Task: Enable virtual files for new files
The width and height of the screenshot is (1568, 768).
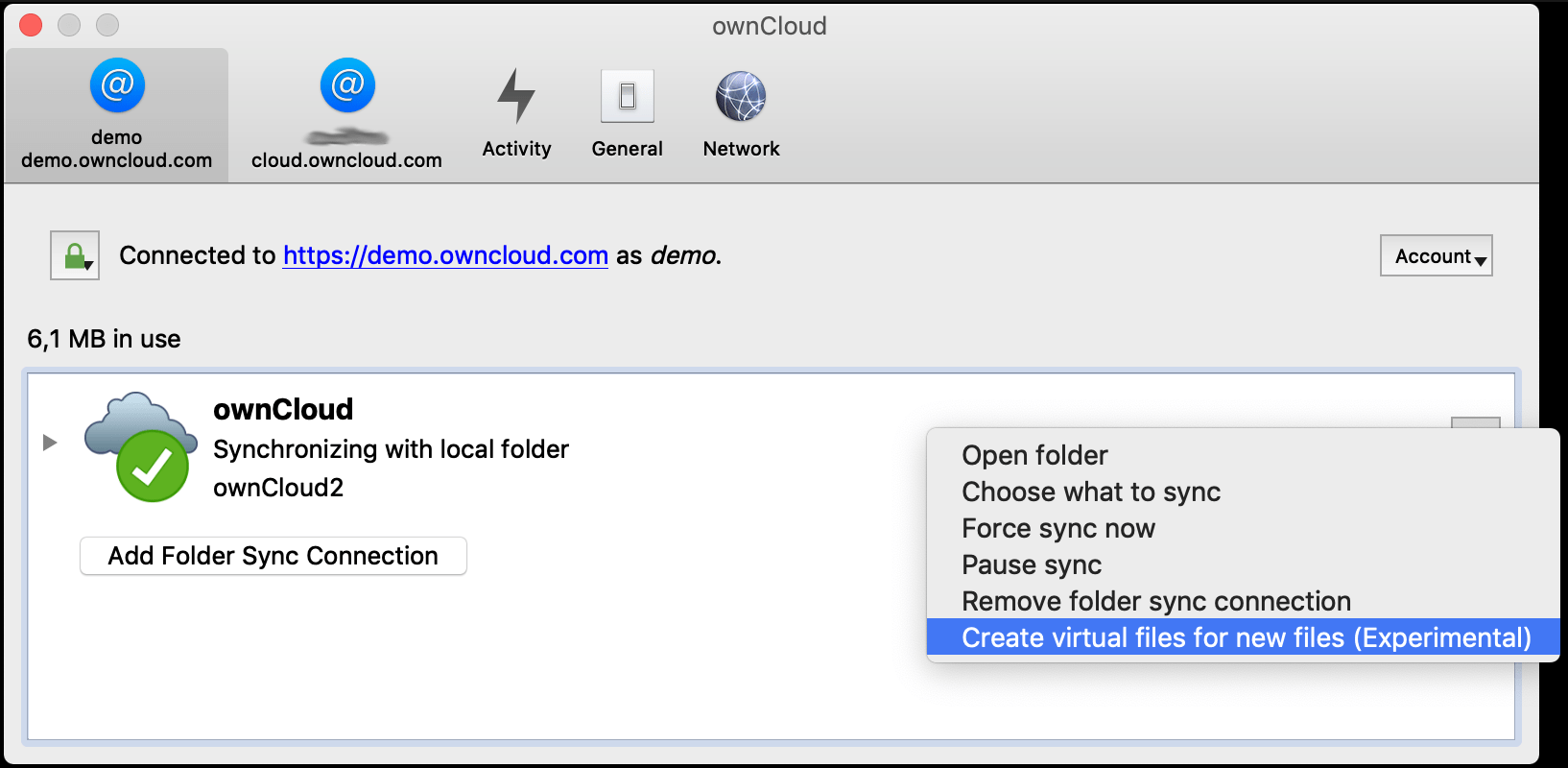Action: pos(1245,636)
